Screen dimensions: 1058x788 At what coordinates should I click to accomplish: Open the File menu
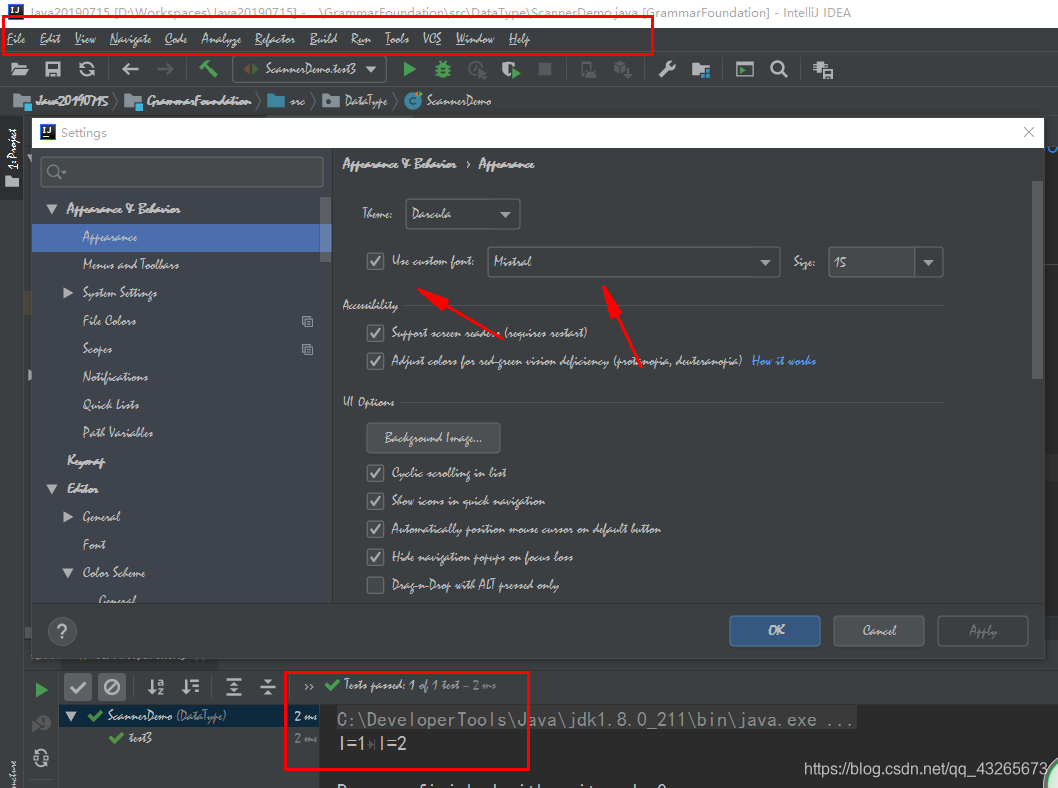[x=16, y=39]
